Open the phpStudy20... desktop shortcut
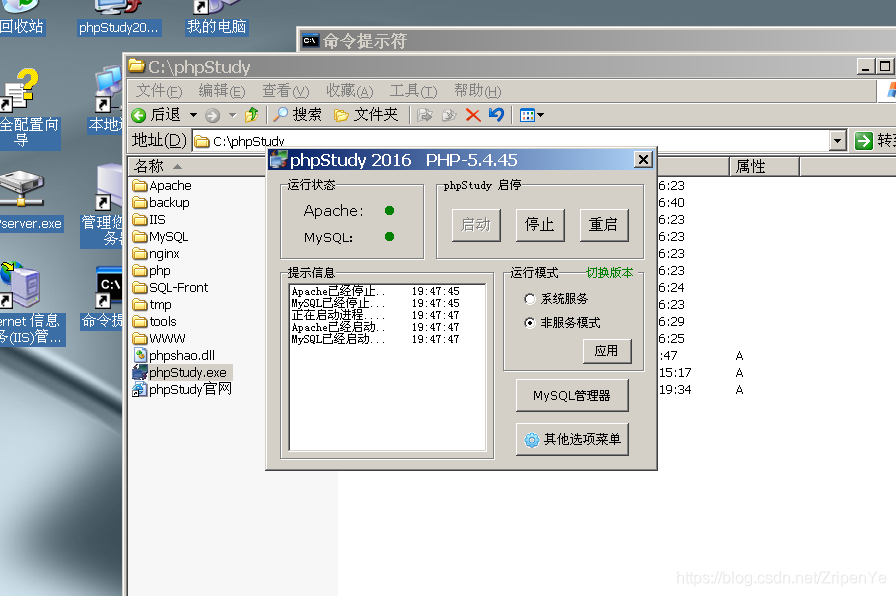896x596 pixels. click(119, 17)
